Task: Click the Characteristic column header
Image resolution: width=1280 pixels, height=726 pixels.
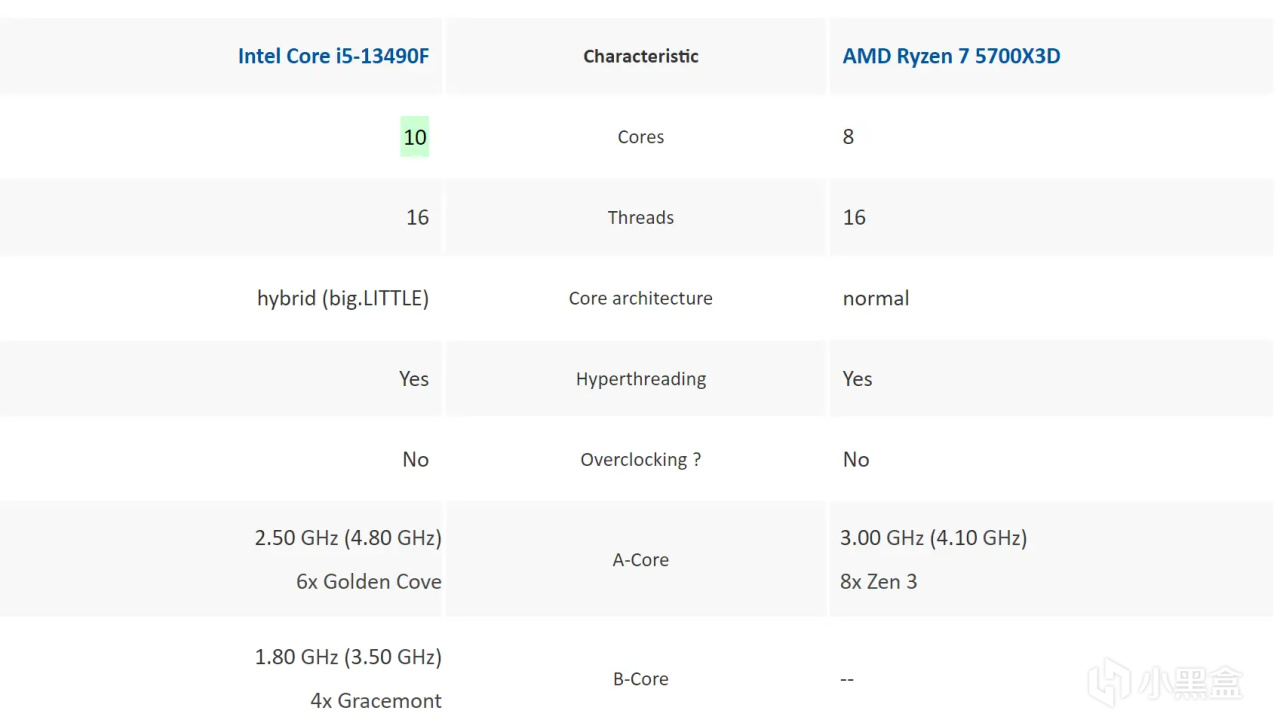Action: (x=640, y=56)
